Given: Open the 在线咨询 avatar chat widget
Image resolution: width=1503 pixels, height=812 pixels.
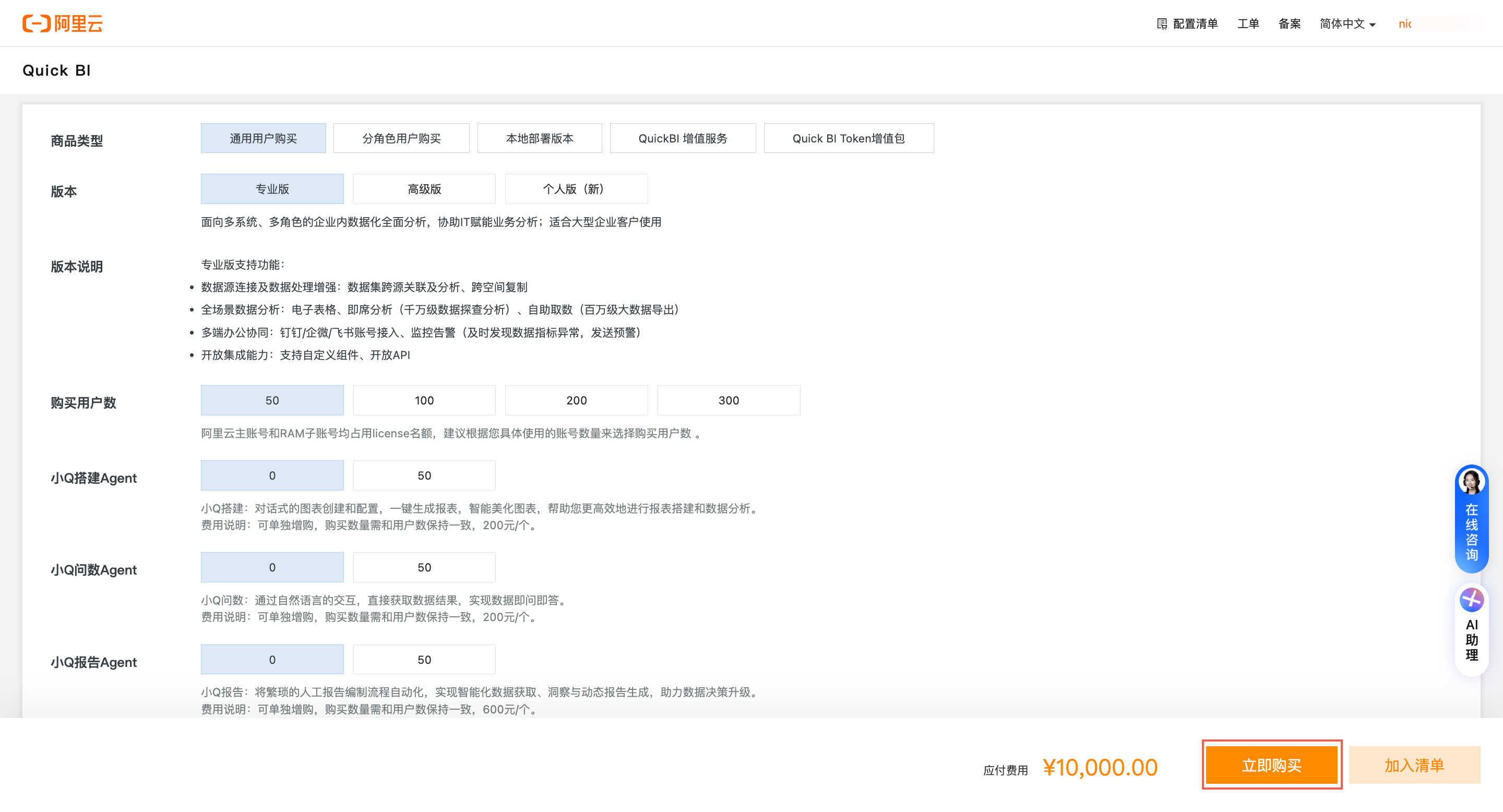Looking at the screenshot, I should click(x=1471, y=482).
